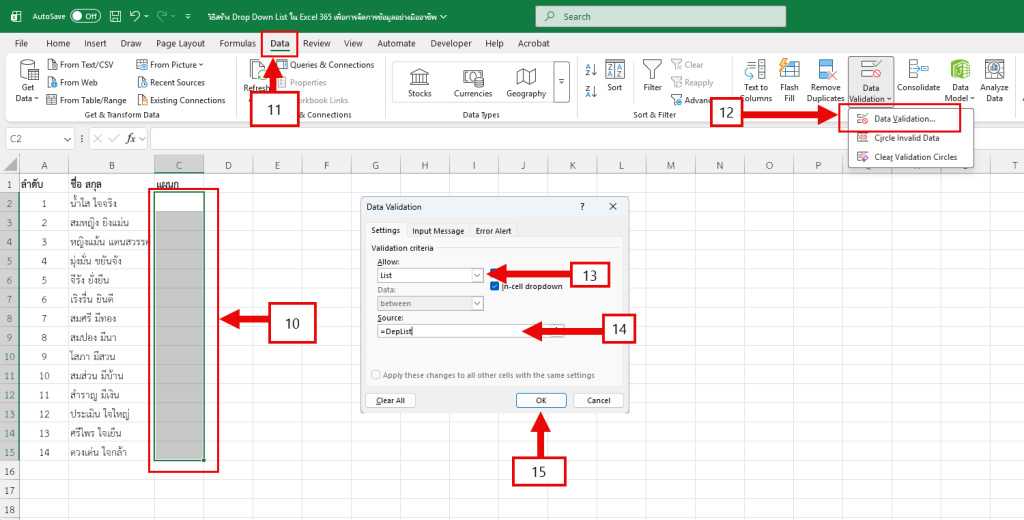Toggle the AutoSave switch
This screenshot has width=1024, height=520.
point(85,16)
